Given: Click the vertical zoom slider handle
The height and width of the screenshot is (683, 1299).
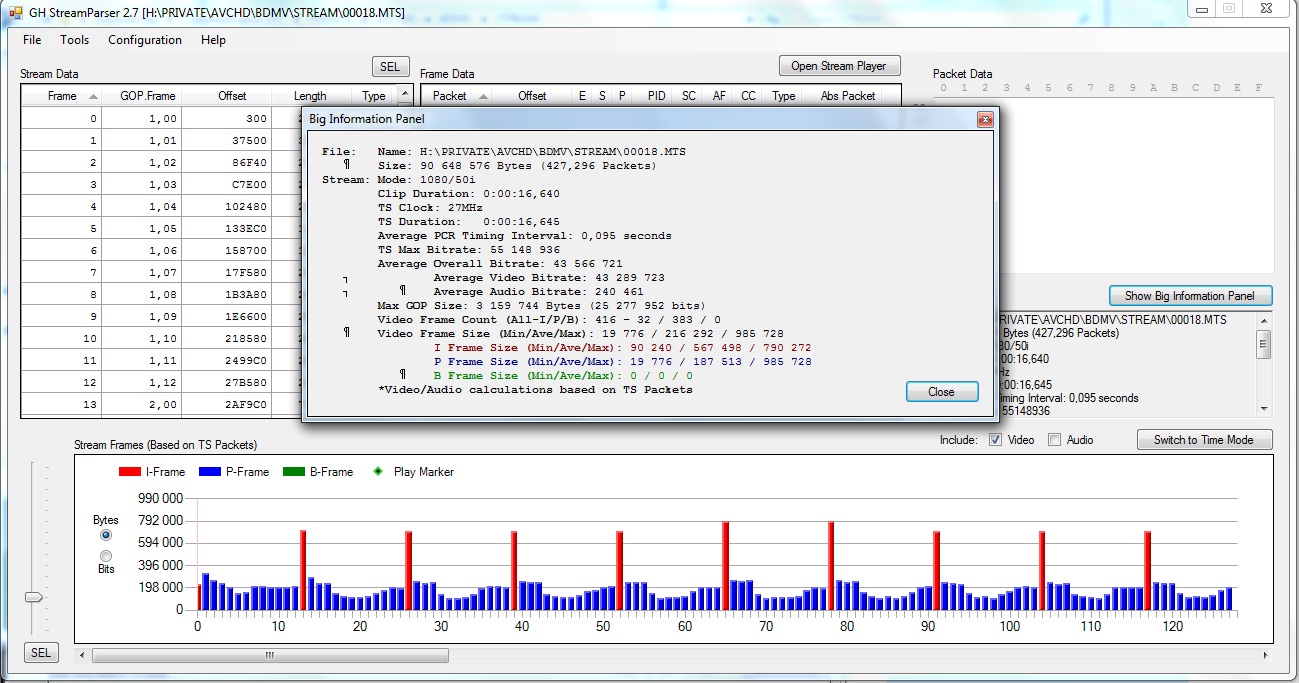Looking at the screenshot, I should (x=34, y=597).
